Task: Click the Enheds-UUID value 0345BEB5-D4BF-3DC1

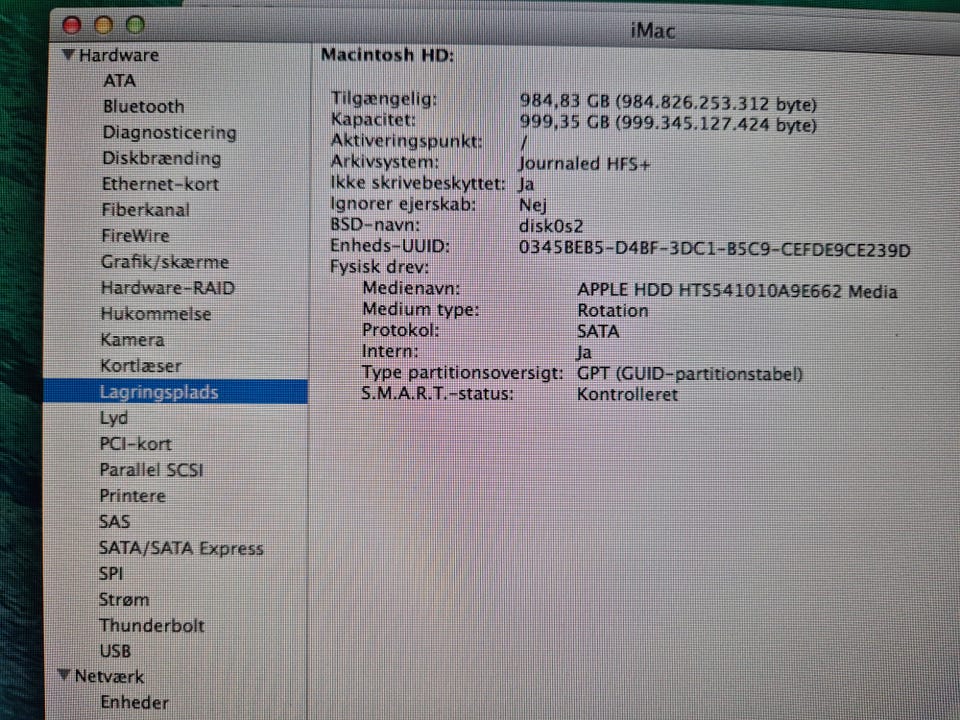Action: pos(714,249)
